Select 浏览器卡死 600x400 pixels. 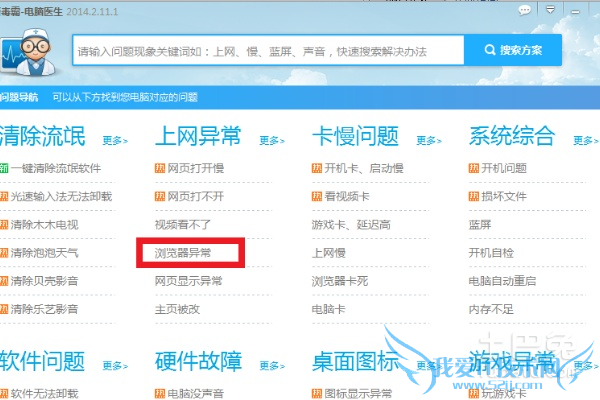tap(340, 281)
